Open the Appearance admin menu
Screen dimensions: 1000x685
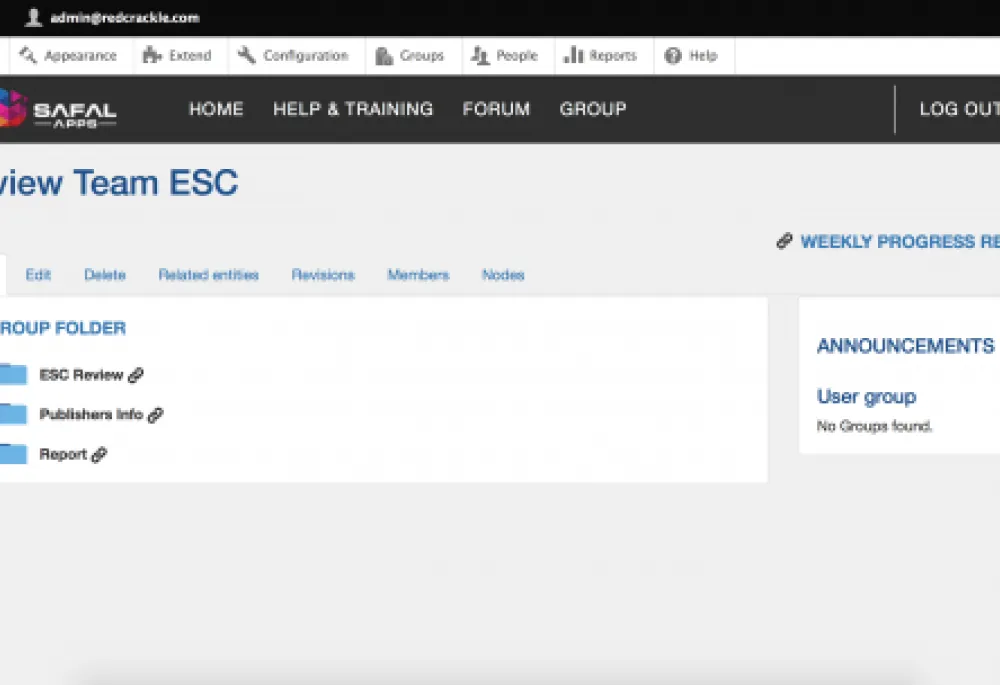pos(80,56)
